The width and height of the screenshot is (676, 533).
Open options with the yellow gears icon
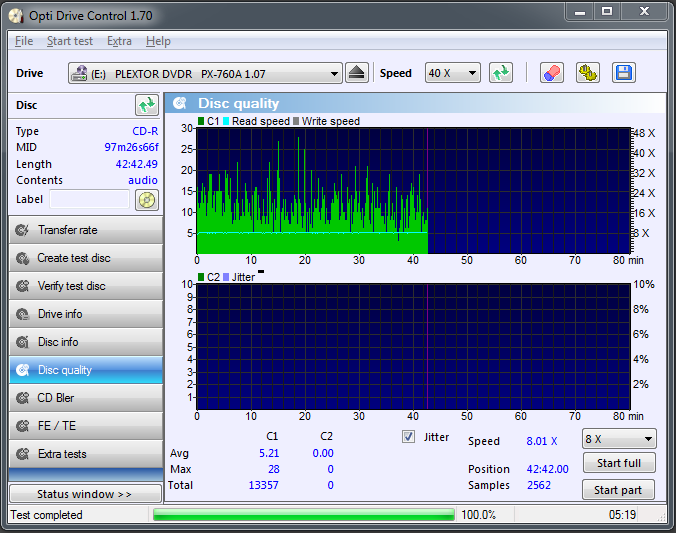click(x=588, y=72)
